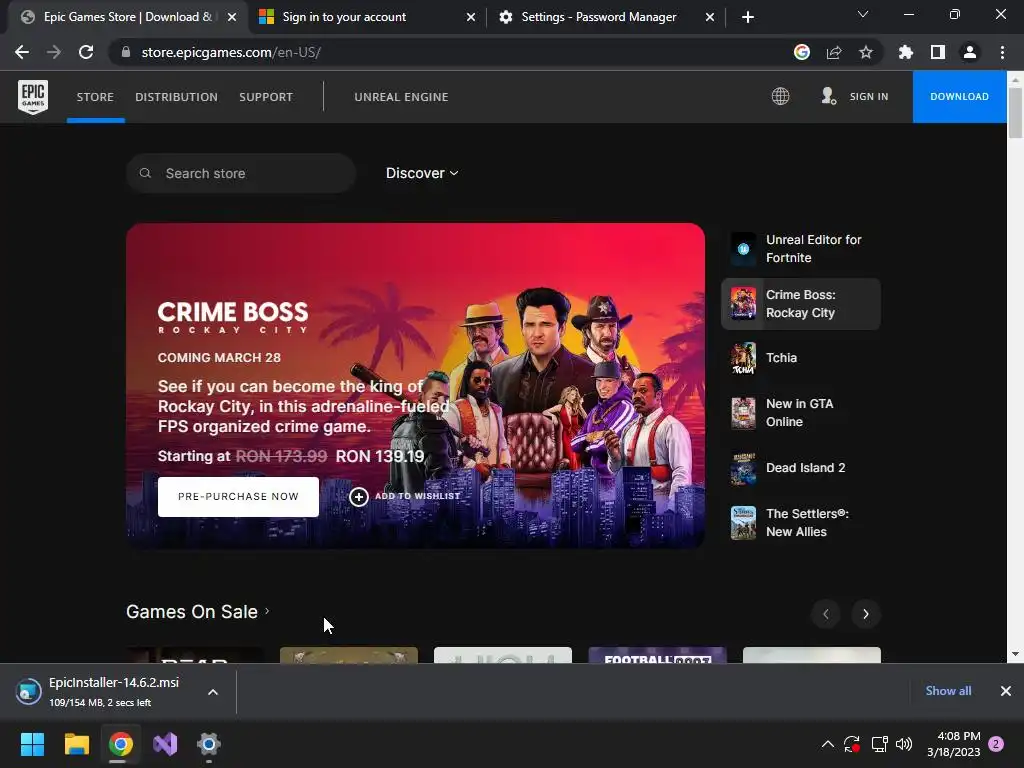Select the DISTRIBUTION nav item

[x=176, y=97]
